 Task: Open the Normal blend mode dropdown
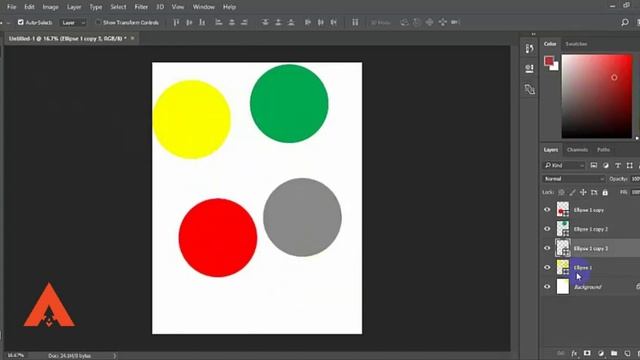click(x=573, y=179)
